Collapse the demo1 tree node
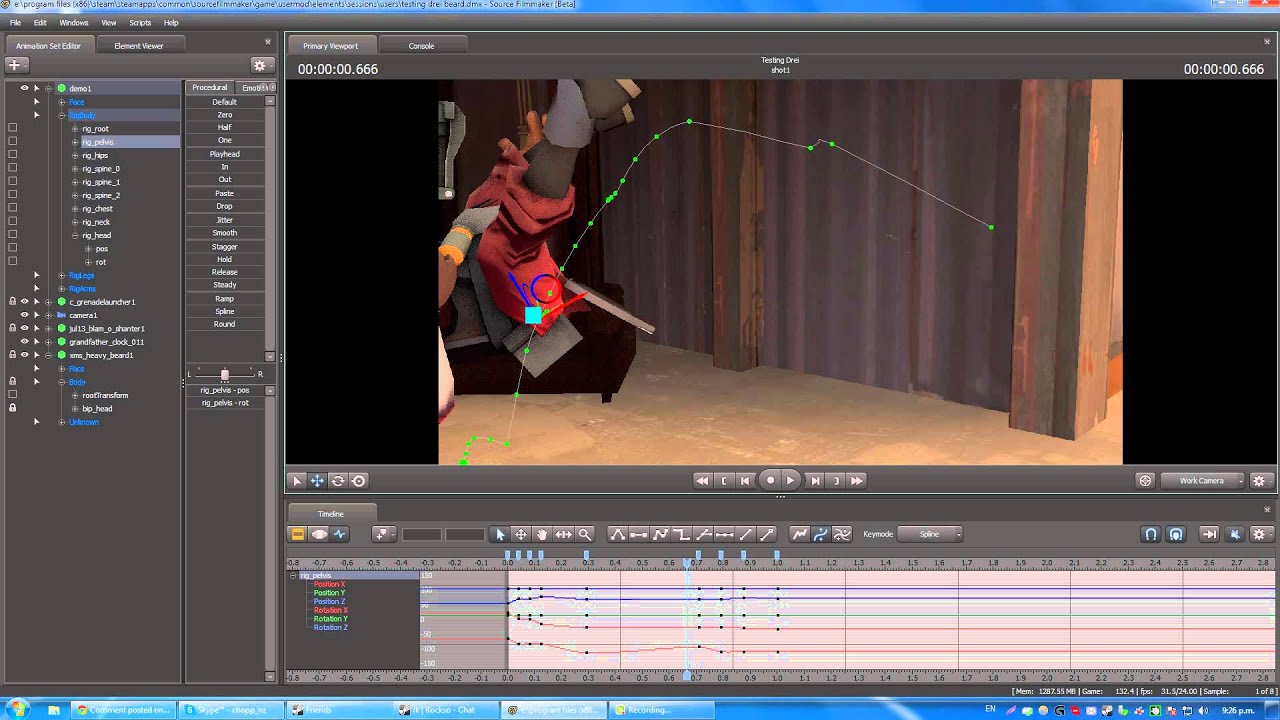 tap(48, 88)
